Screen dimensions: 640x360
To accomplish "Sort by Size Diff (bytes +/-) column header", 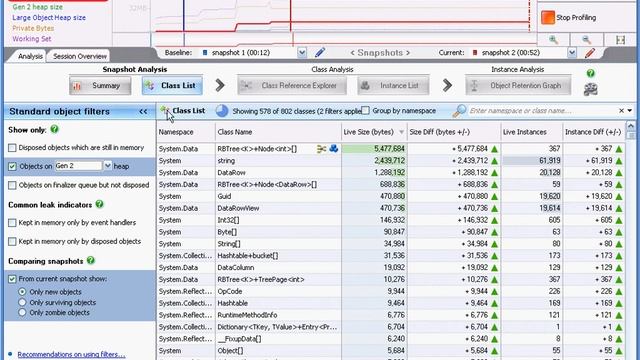I will 454,132.
